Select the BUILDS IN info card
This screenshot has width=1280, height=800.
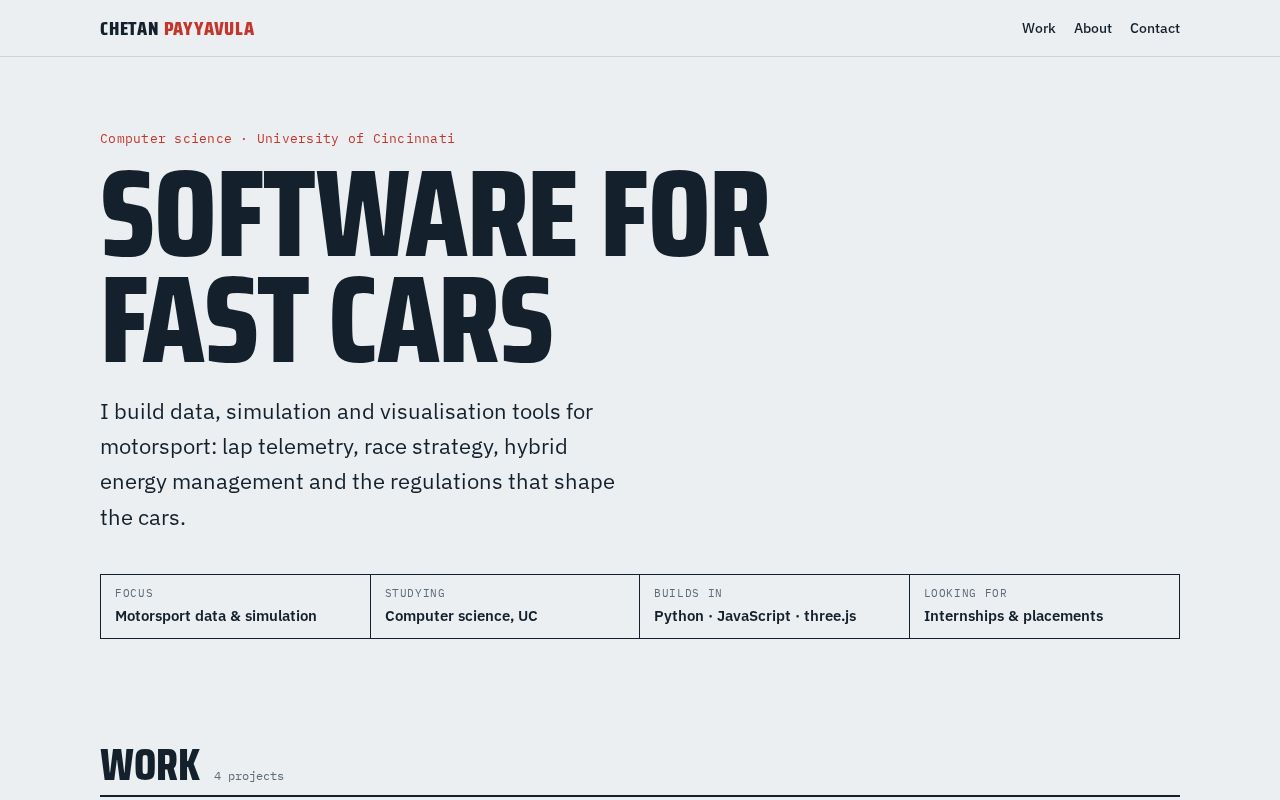point(775,606)
